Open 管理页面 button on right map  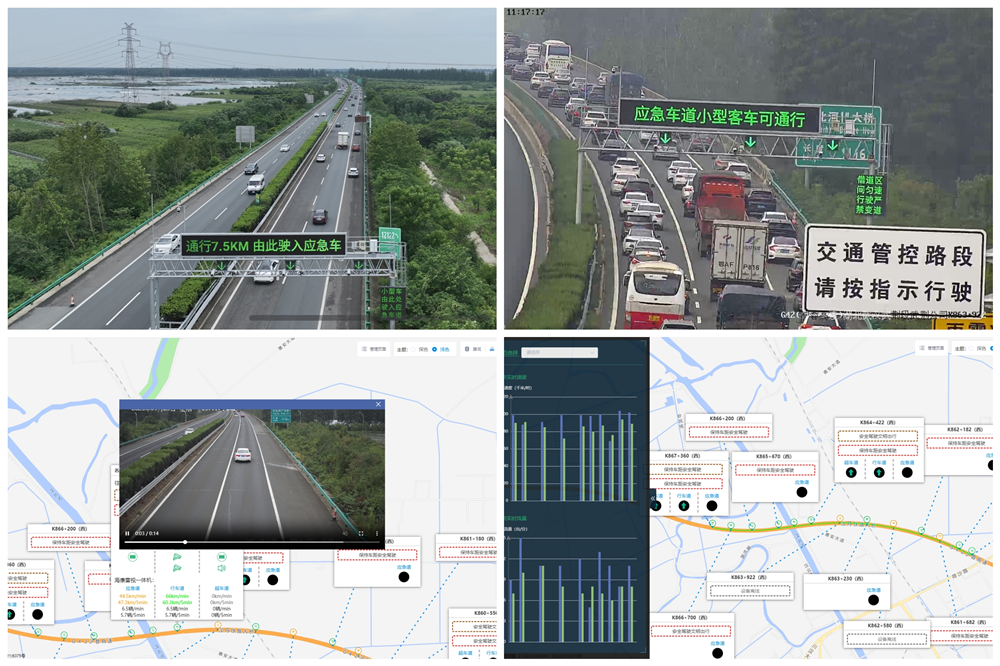[x=932, y=349]
